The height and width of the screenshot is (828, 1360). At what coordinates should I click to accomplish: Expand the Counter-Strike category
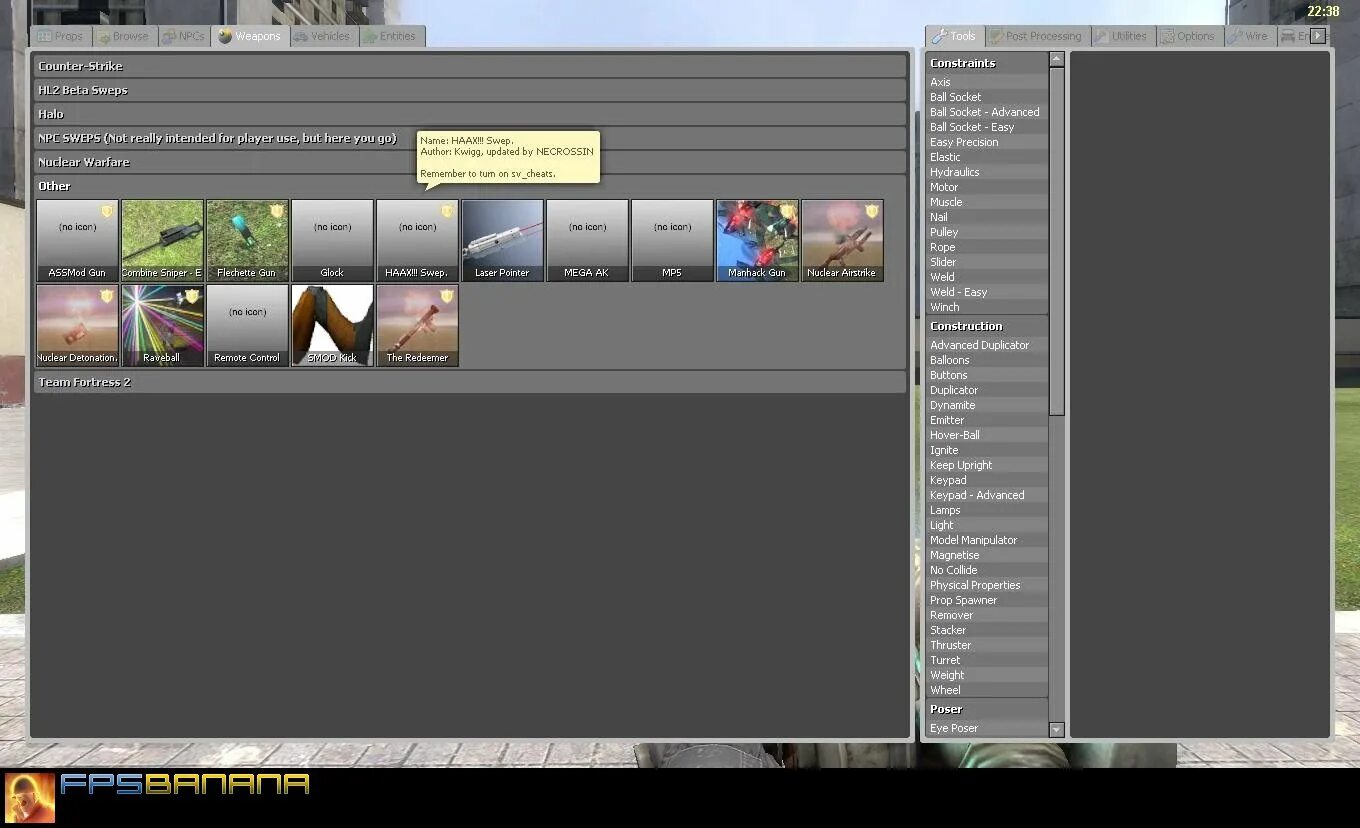tap(470, 66)
